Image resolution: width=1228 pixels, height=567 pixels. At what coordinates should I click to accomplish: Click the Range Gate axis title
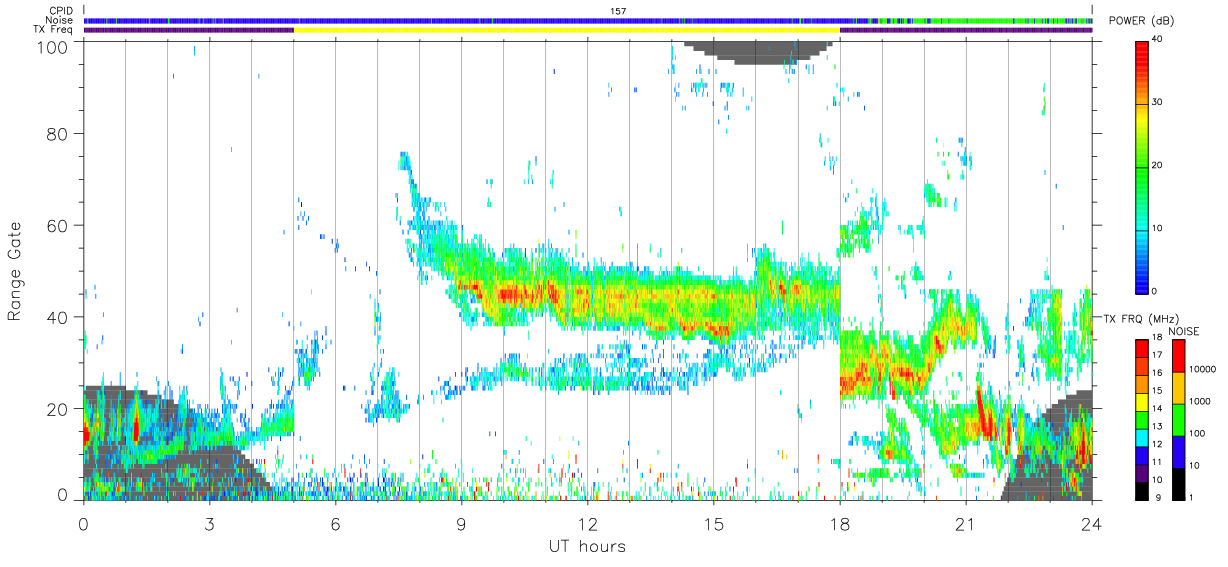coord(15,273)
